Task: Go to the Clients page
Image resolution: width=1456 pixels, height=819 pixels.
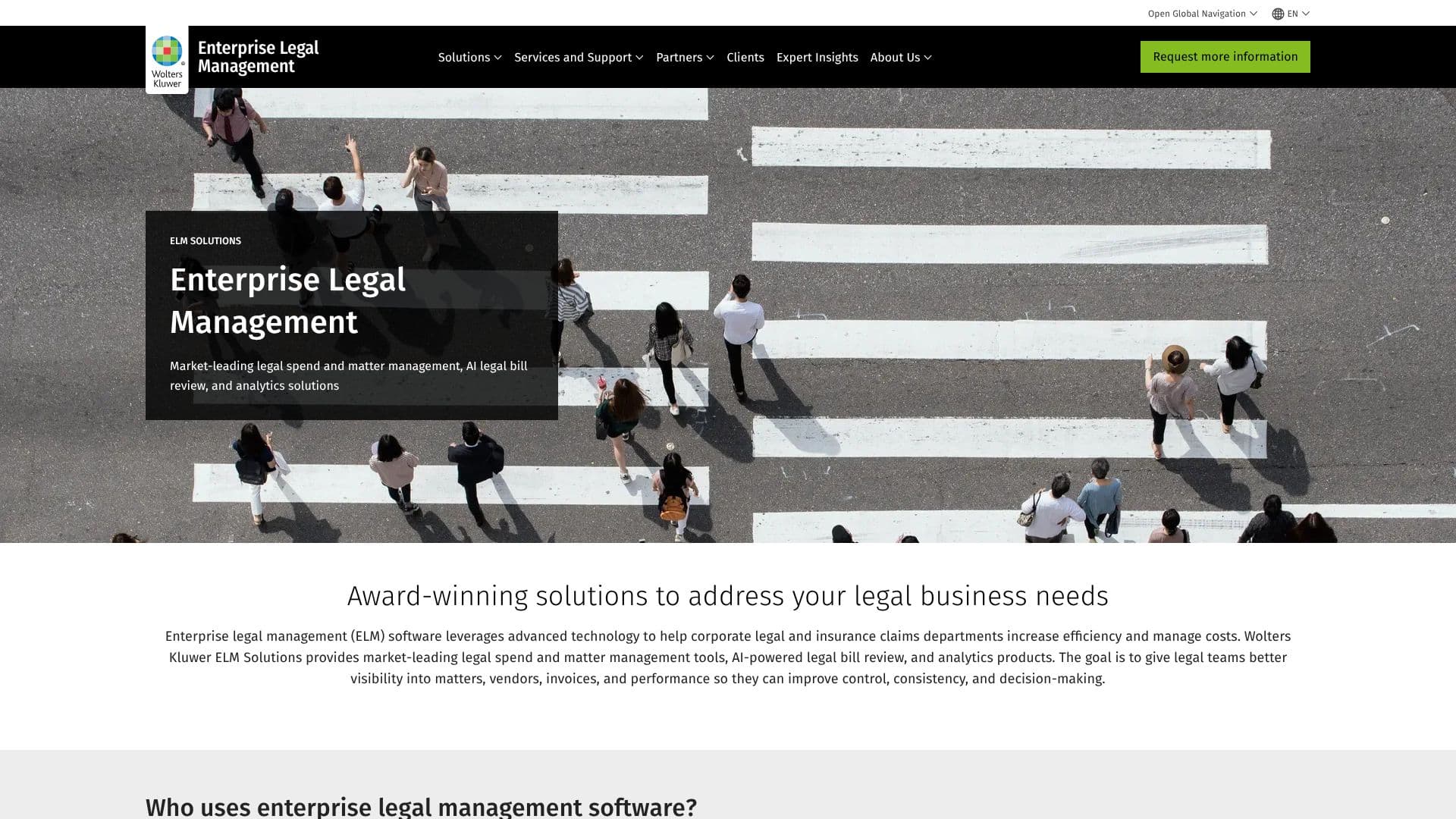Action: pos(745,58)
